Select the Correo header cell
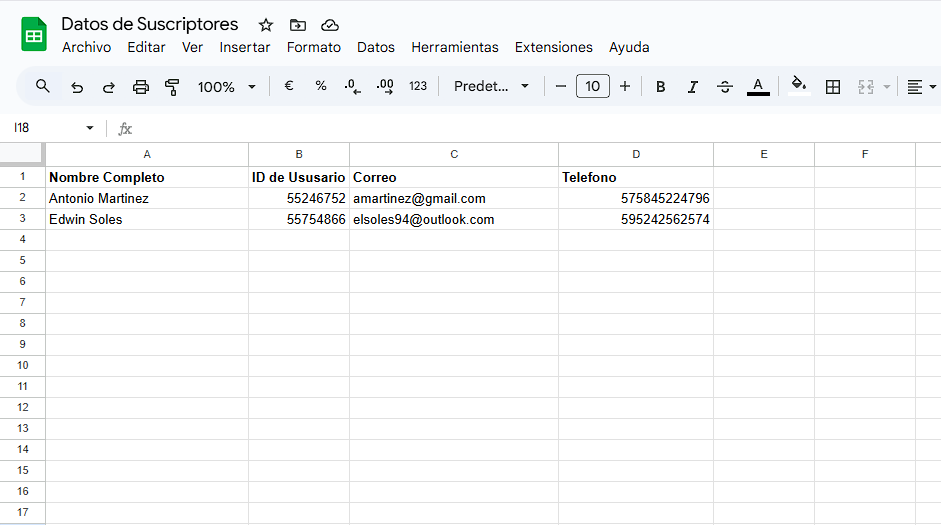 pyautogui.click(x=454, y=178)
